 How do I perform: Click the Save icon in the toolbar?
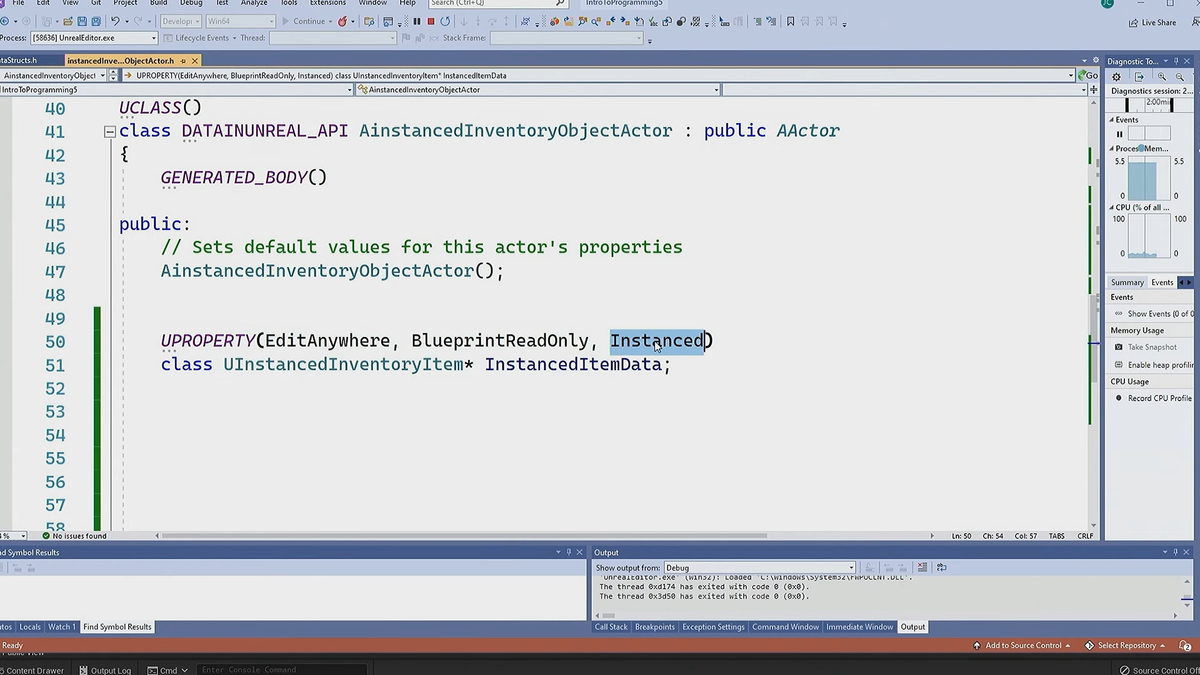[82, 21]
